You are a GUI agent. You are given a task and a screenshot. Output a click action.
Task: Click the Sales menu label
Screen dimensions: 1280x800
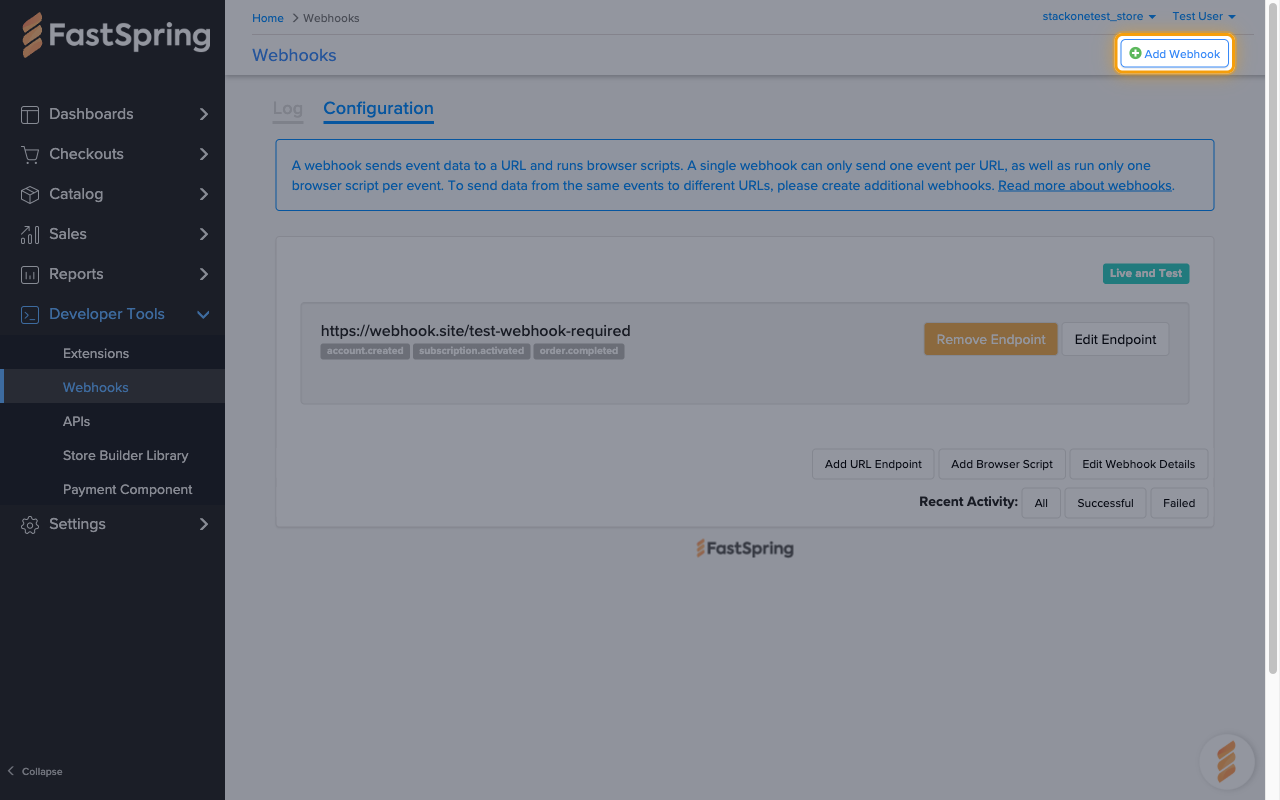point(68,234)
